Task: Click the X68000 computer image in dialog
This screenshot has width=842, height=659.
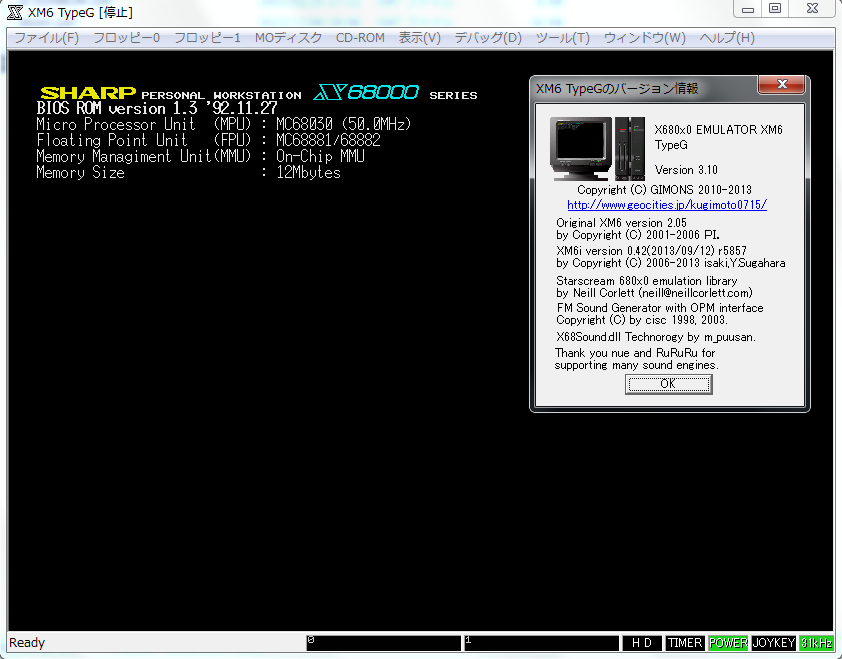Action: 598,148
